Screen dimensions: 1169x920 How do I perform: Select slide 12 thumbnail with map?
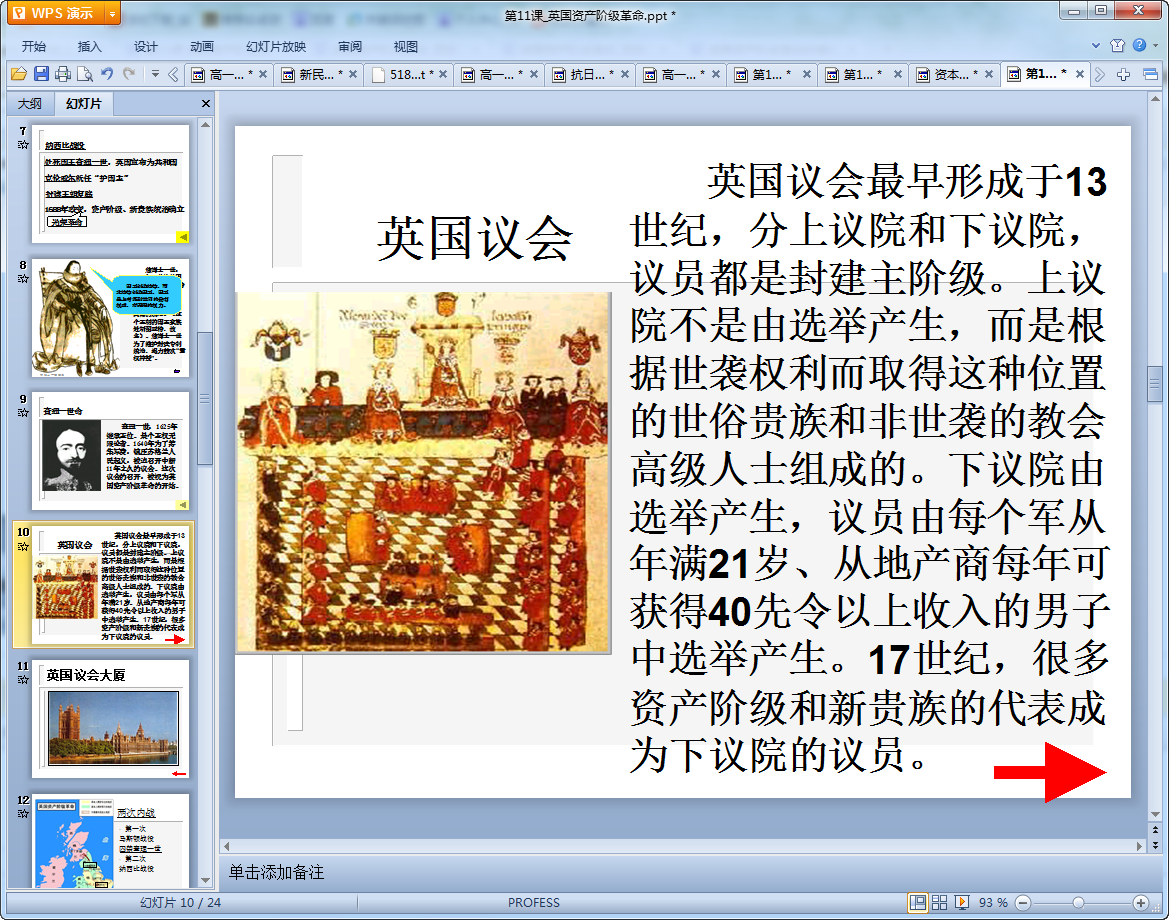click(110, 841)
